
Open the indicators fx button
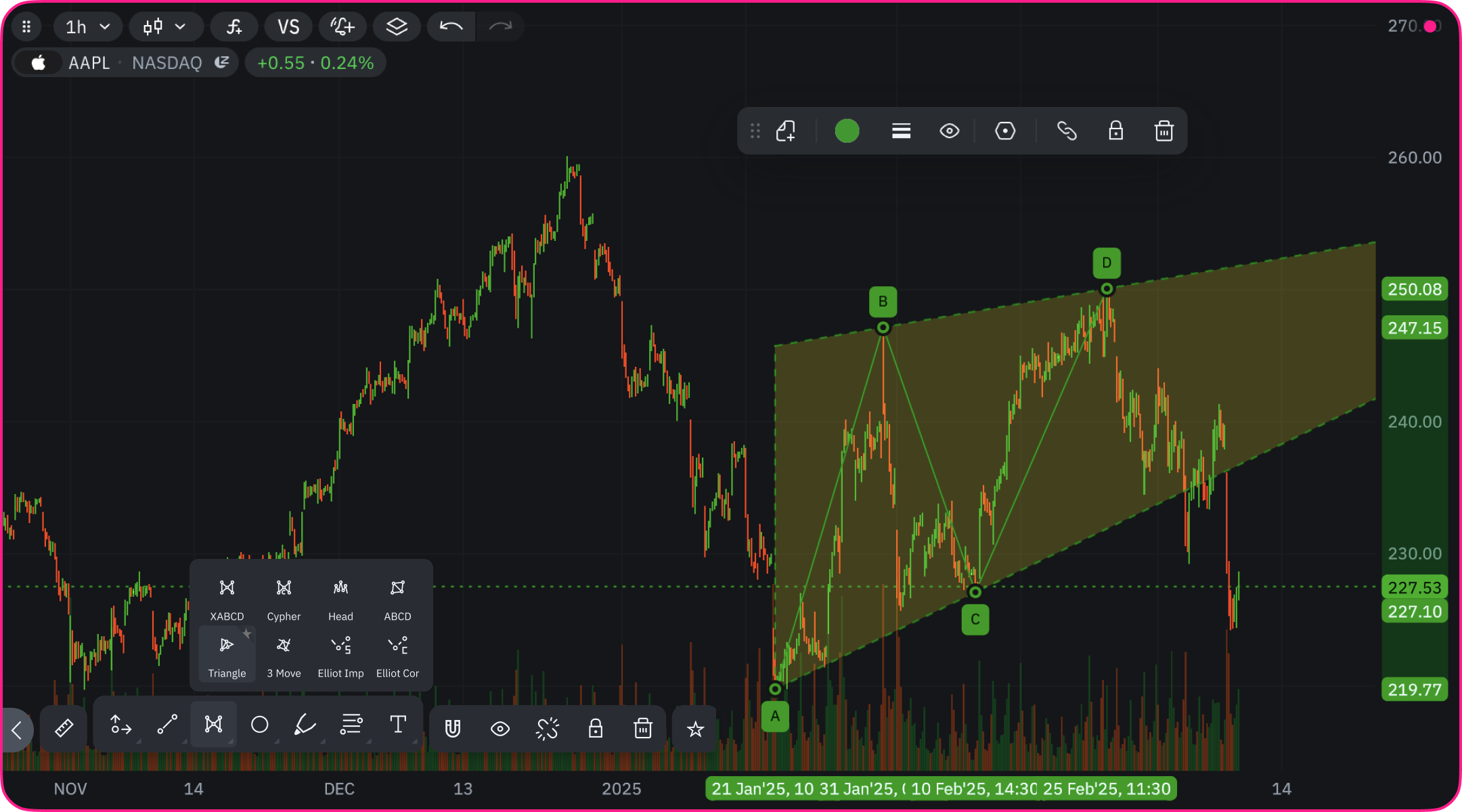(x=234, y=27)
